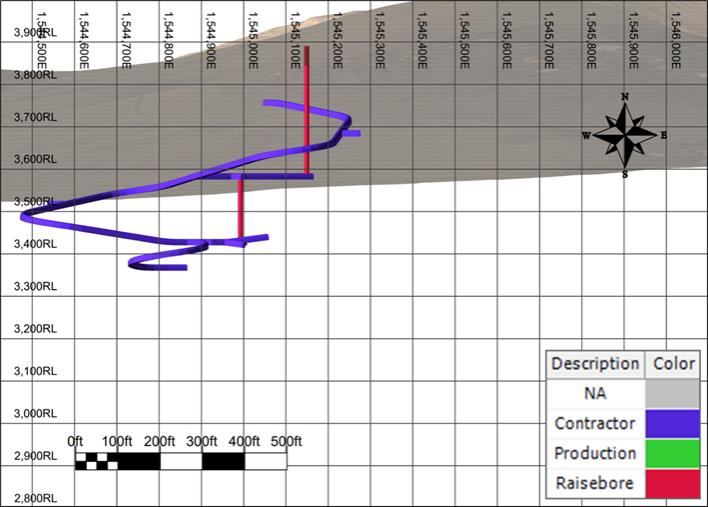
Task: Click the N letter on compass
Action: pyautogui.click(x=625, y=97)
